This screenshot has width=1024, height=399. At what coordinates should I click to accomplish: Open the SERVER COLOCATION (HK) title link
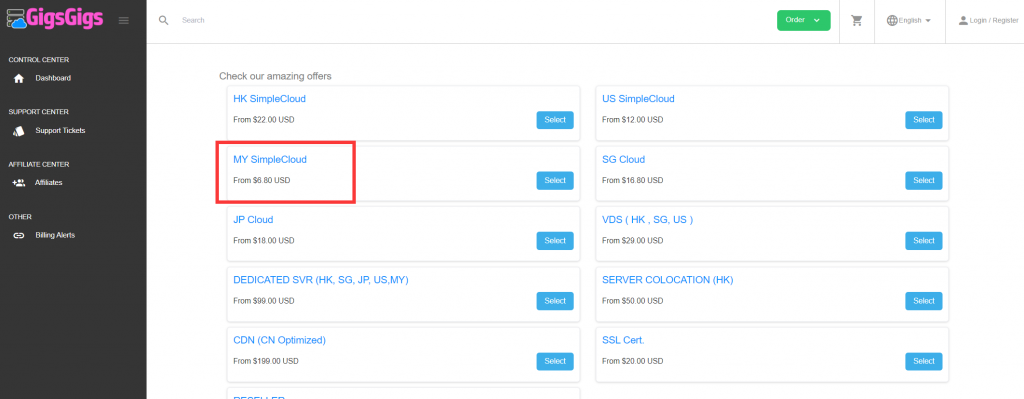pos(667,280)
